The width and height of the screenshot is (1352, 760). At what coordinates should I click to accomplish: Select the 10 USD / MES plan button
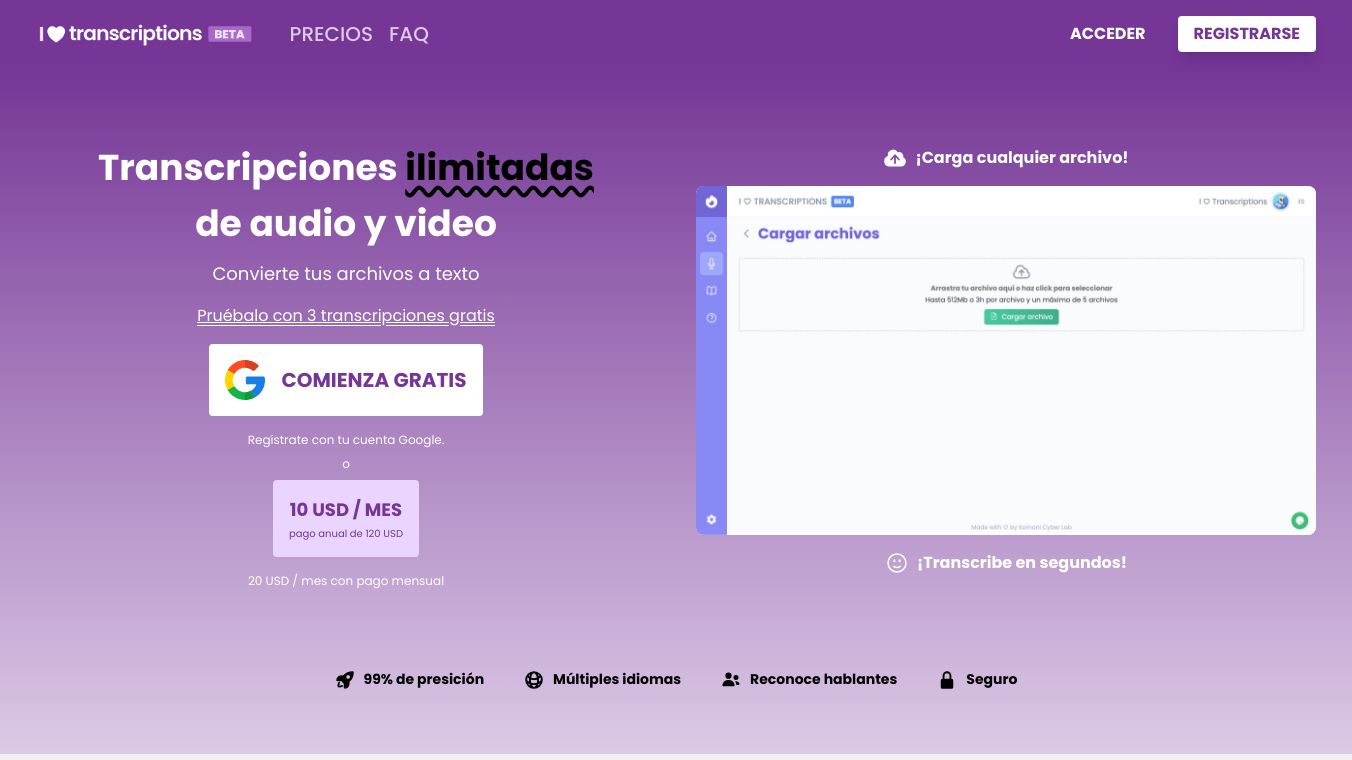coord(346,518)
